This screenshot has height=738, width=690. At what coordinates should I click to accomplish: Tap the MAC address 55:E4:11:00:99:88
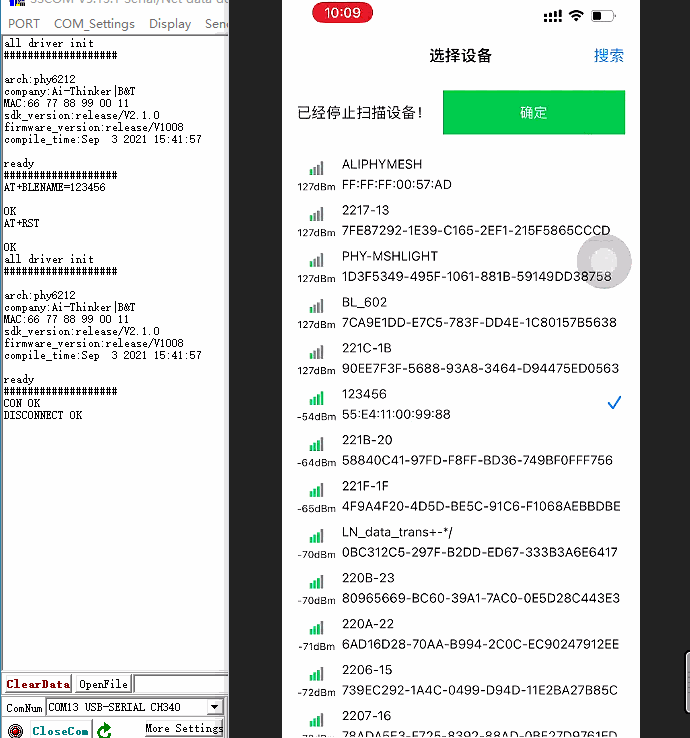tap(396, 414)
